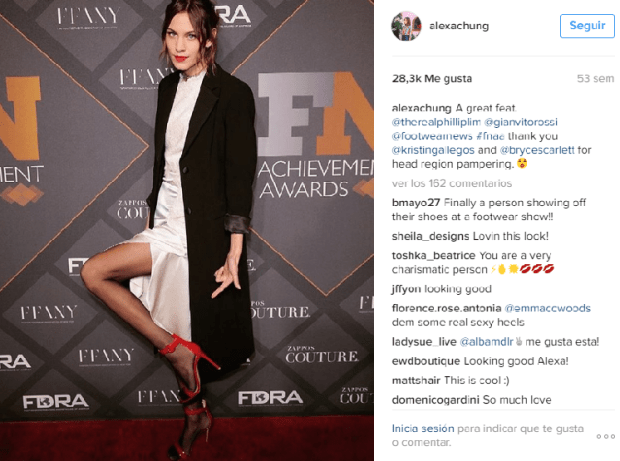
Task: Open the 53 sem post timestamp
Action: [x=595, y=79]
